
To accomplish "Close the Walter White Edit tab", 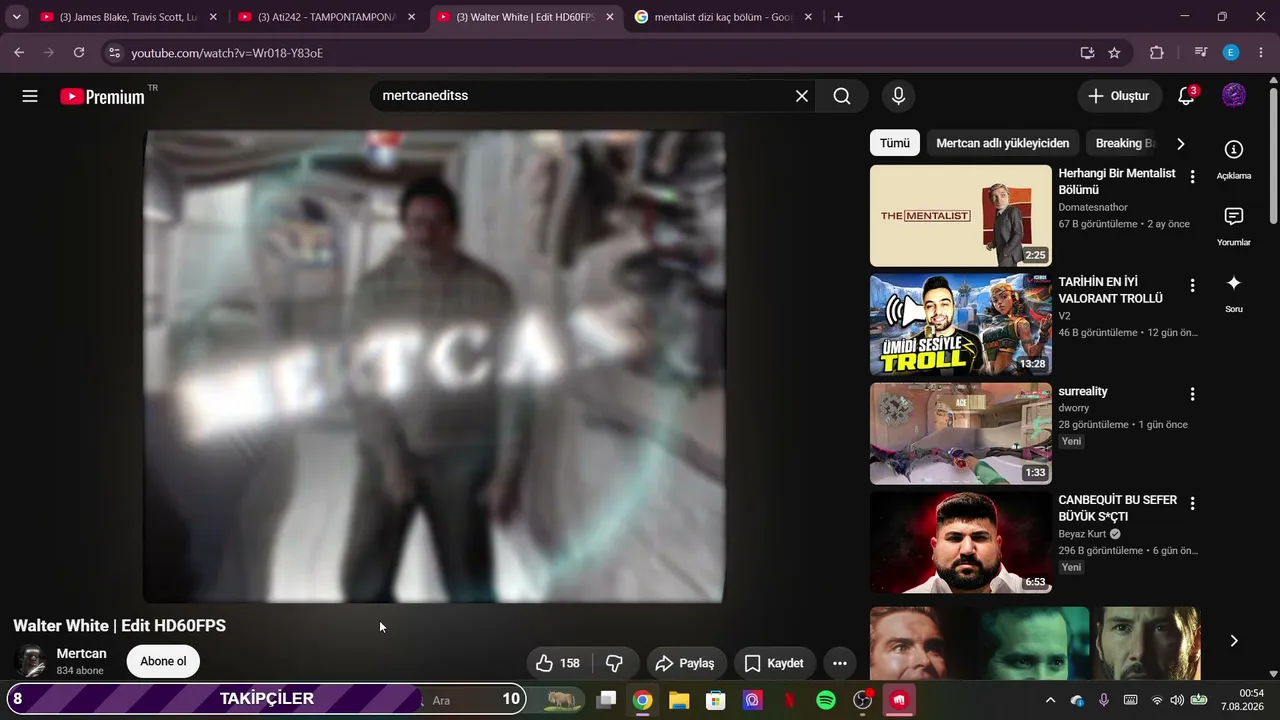I will (610, 17).
